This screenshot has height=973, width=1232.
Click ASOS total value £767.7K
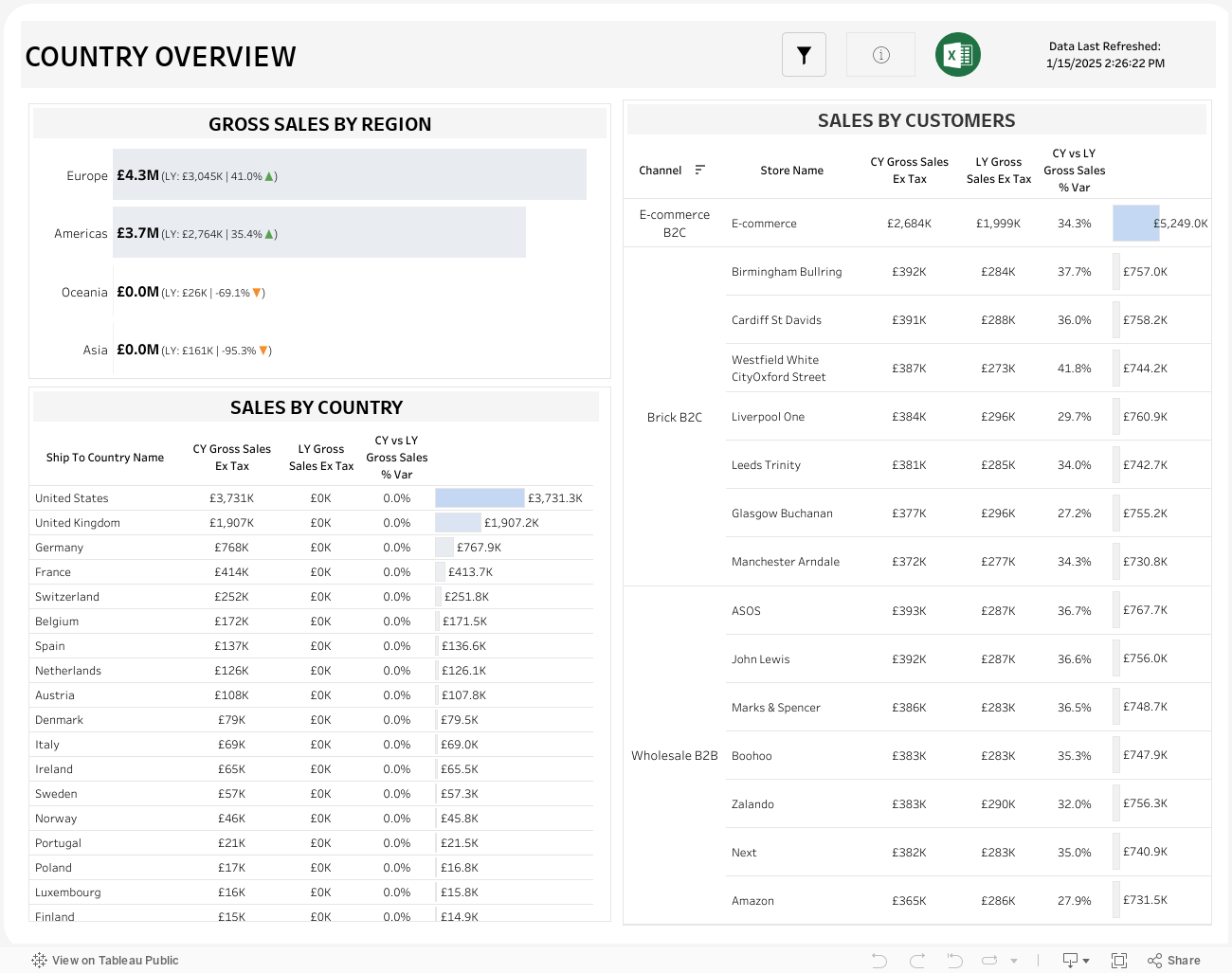[x=1145, y=610]
